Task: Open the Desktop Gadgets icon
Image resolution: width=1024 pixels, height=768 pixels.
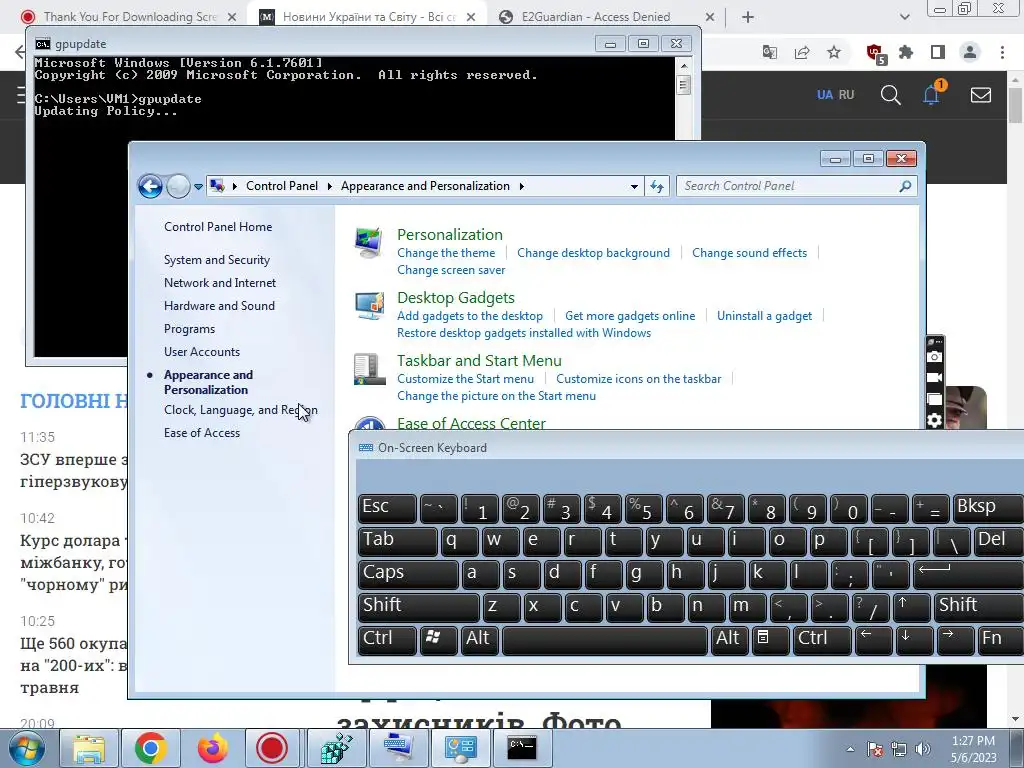Action: point(369,306)
